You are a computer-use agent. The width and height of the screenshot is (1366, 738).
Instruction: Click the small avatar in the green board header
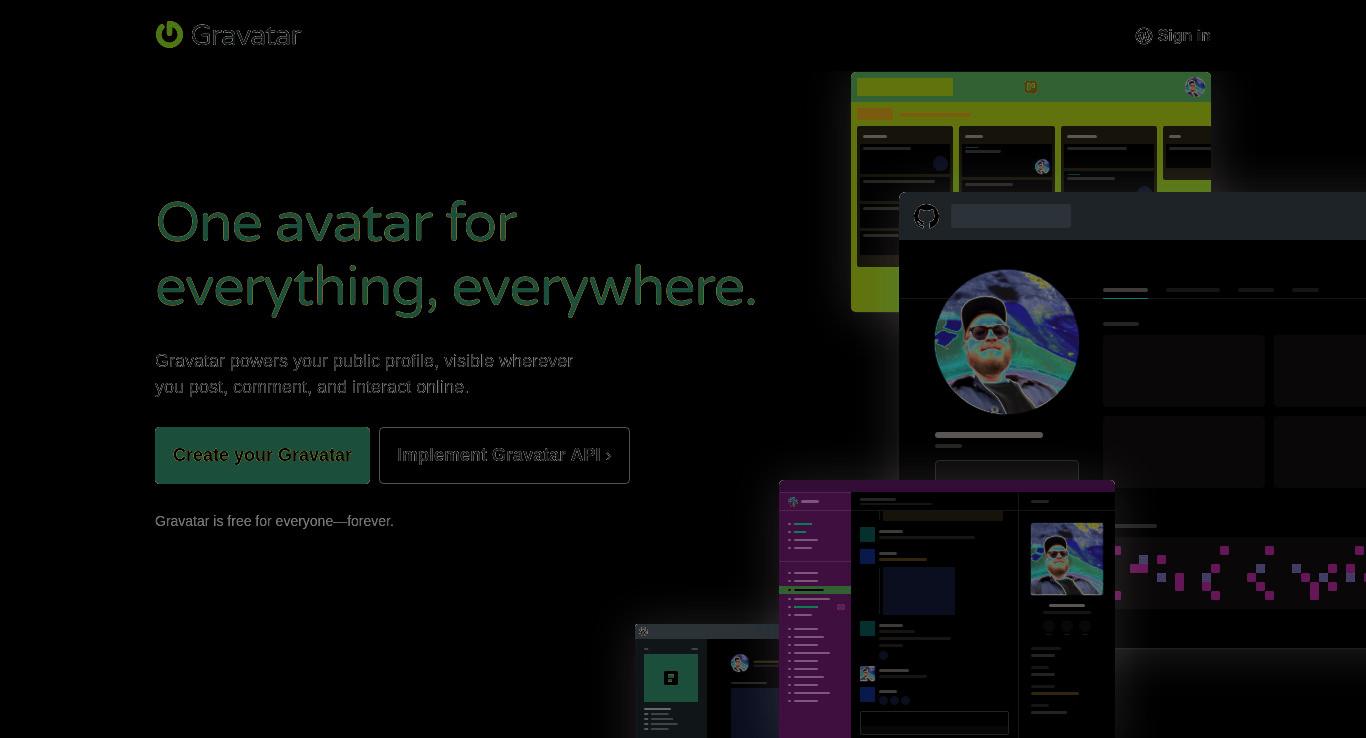click(x=1195, y=87)
